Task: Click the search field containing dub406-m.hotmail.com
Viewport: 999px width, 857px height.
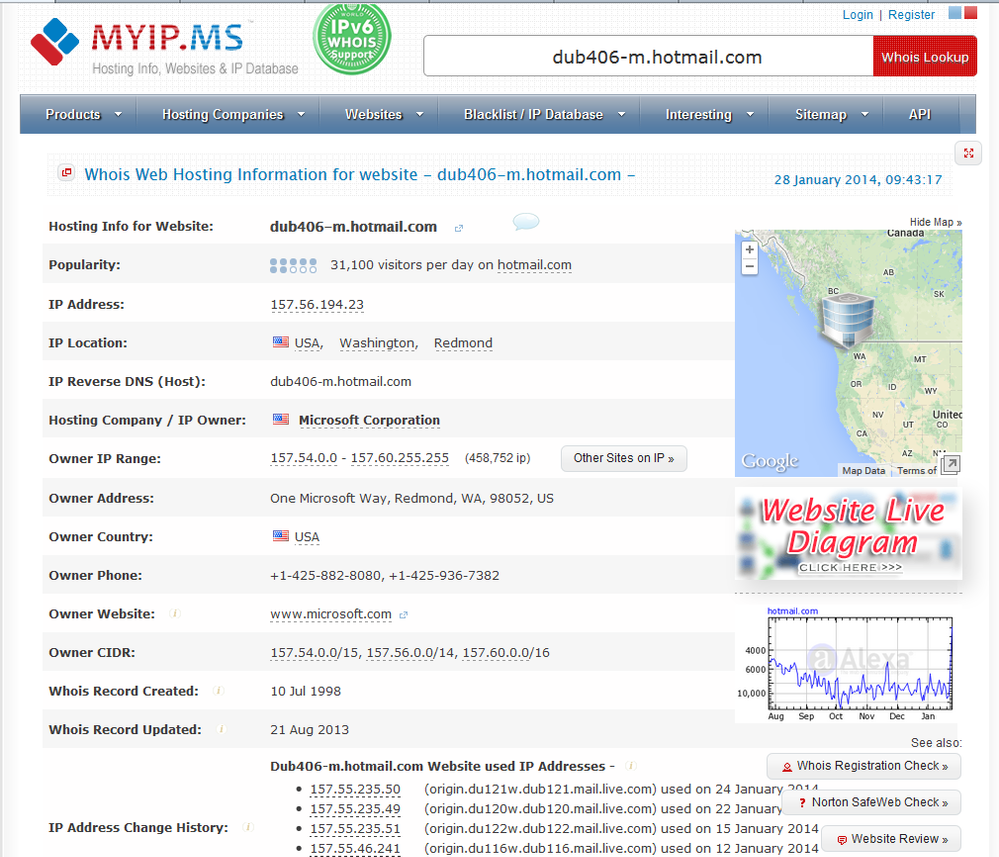Action: [x=649, y=57]
